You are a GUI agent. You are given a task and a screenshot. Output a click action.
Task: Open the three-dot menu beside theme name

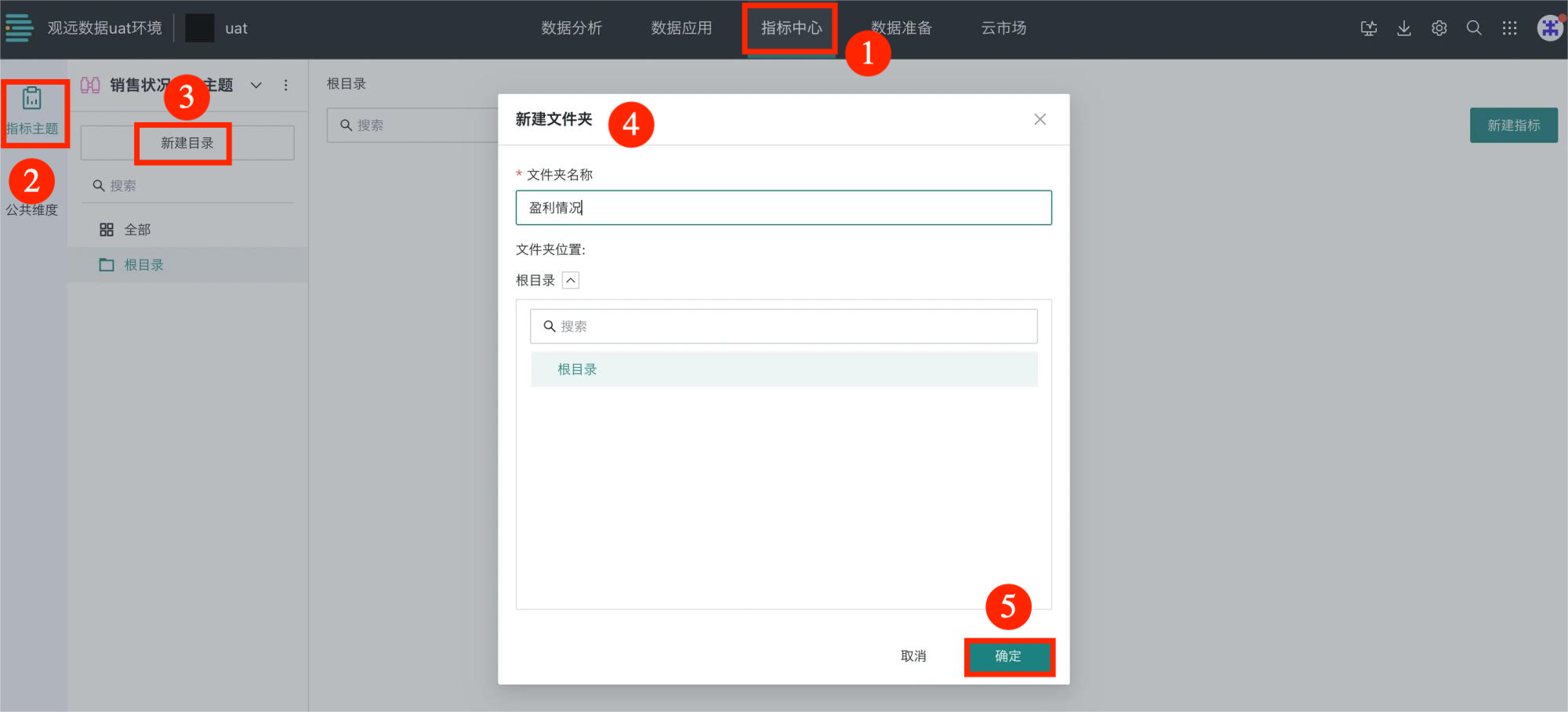click(x=286, y=85)
